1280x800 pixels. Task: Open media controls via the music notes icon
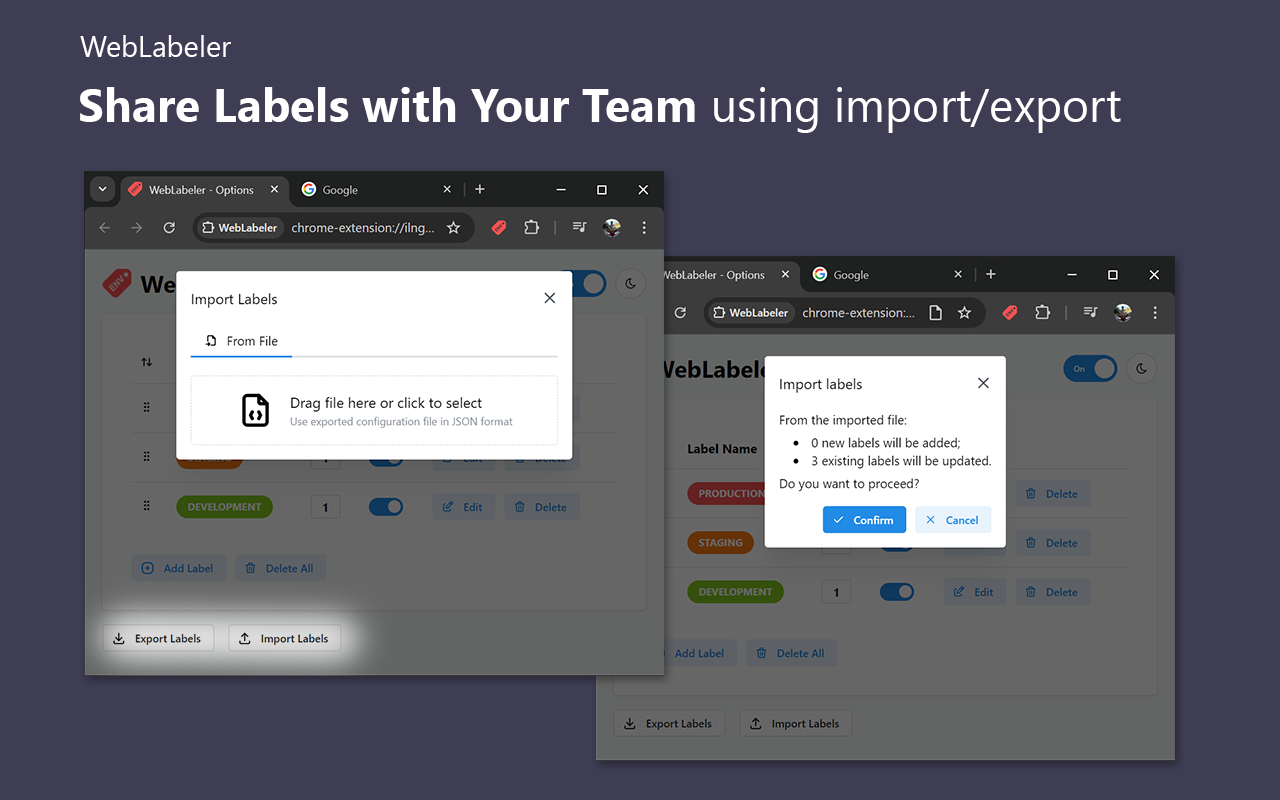[x=578, y=227]
